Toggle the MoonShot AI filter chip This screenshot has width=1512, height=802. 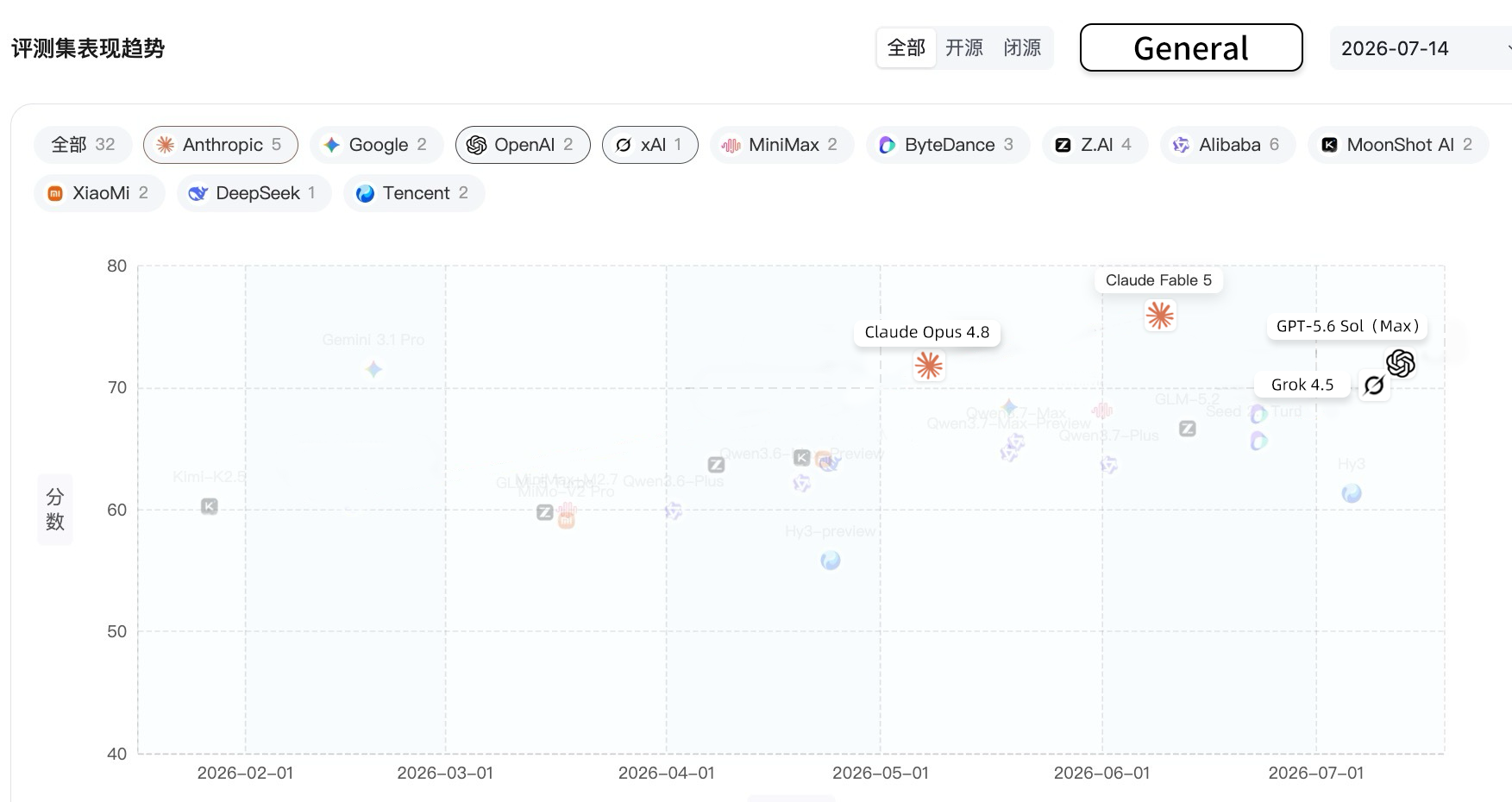tap(1398, 145)
